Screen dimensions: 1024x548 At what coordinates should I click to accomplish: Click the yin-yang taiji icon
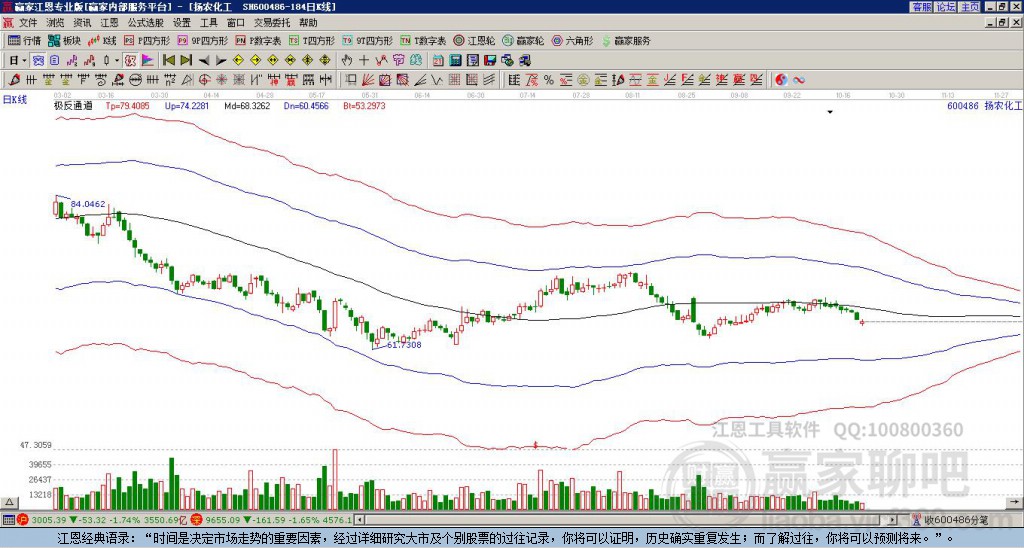[x=781, y=80]
